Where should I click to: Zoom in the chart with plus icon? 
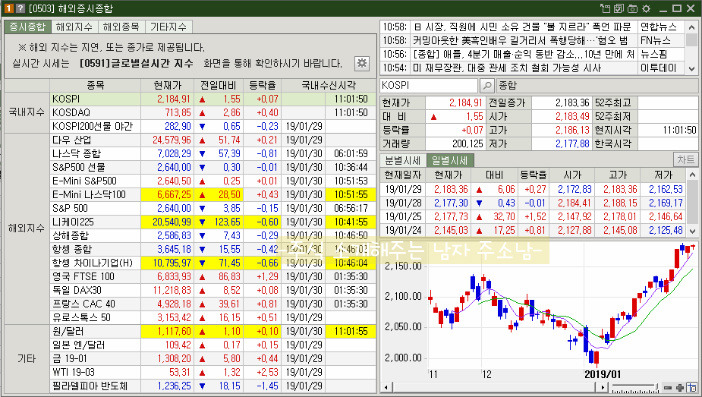[x=680, y=388]
